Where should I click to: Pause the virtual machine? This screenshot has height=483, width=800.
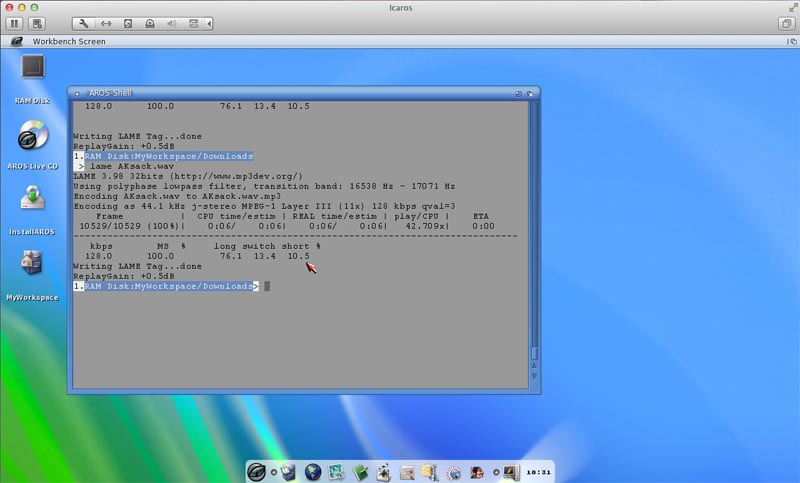[14, 23]
